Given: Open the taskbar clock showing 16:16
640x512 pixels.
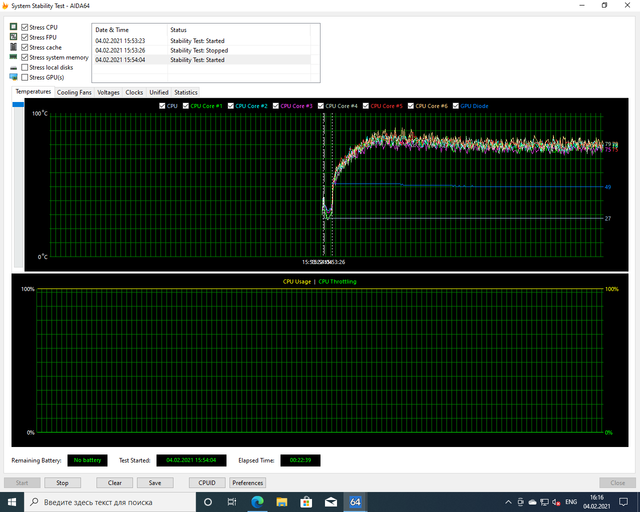Looking at the screenshot, I should [597, 502].
